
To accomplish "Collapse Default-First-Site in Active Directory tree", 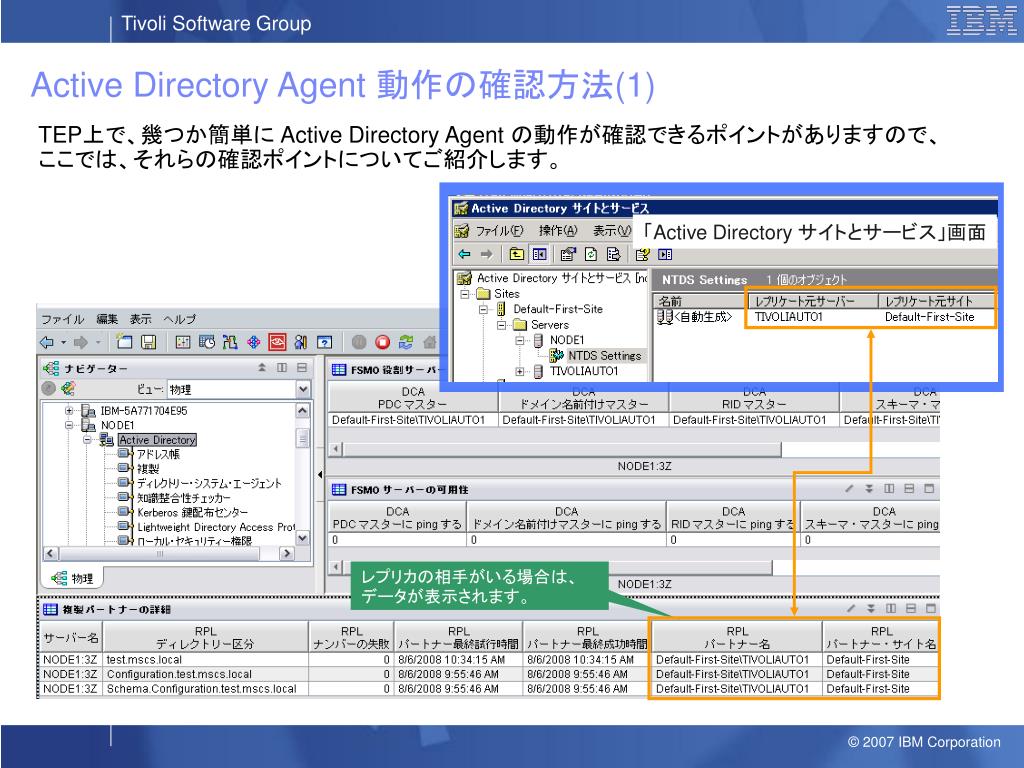I will [x=483, y=309].
